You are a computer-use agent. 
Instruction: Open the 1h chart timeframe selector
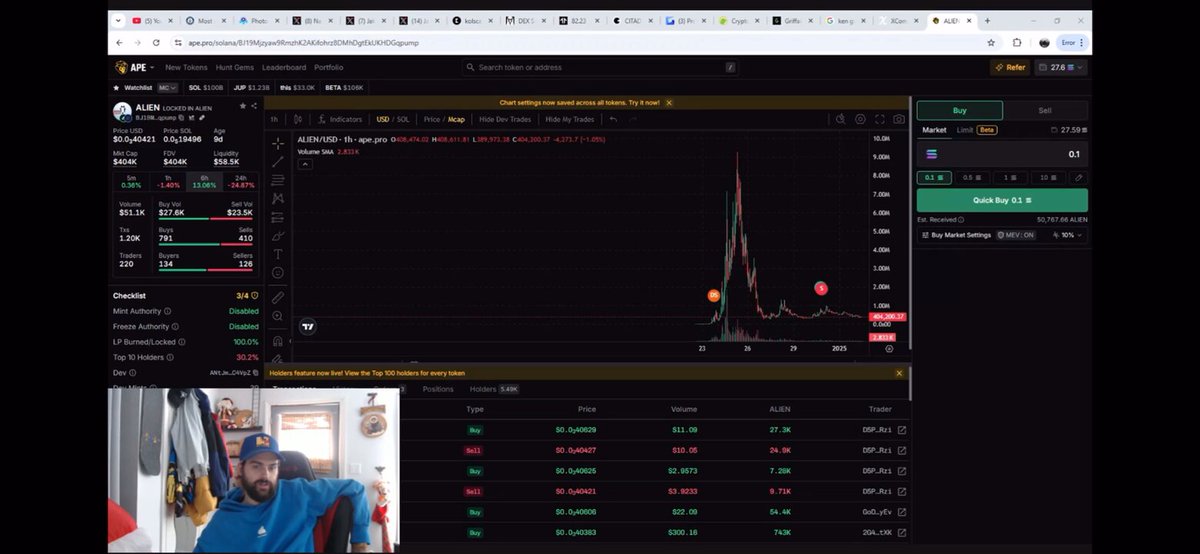[274, 119]
